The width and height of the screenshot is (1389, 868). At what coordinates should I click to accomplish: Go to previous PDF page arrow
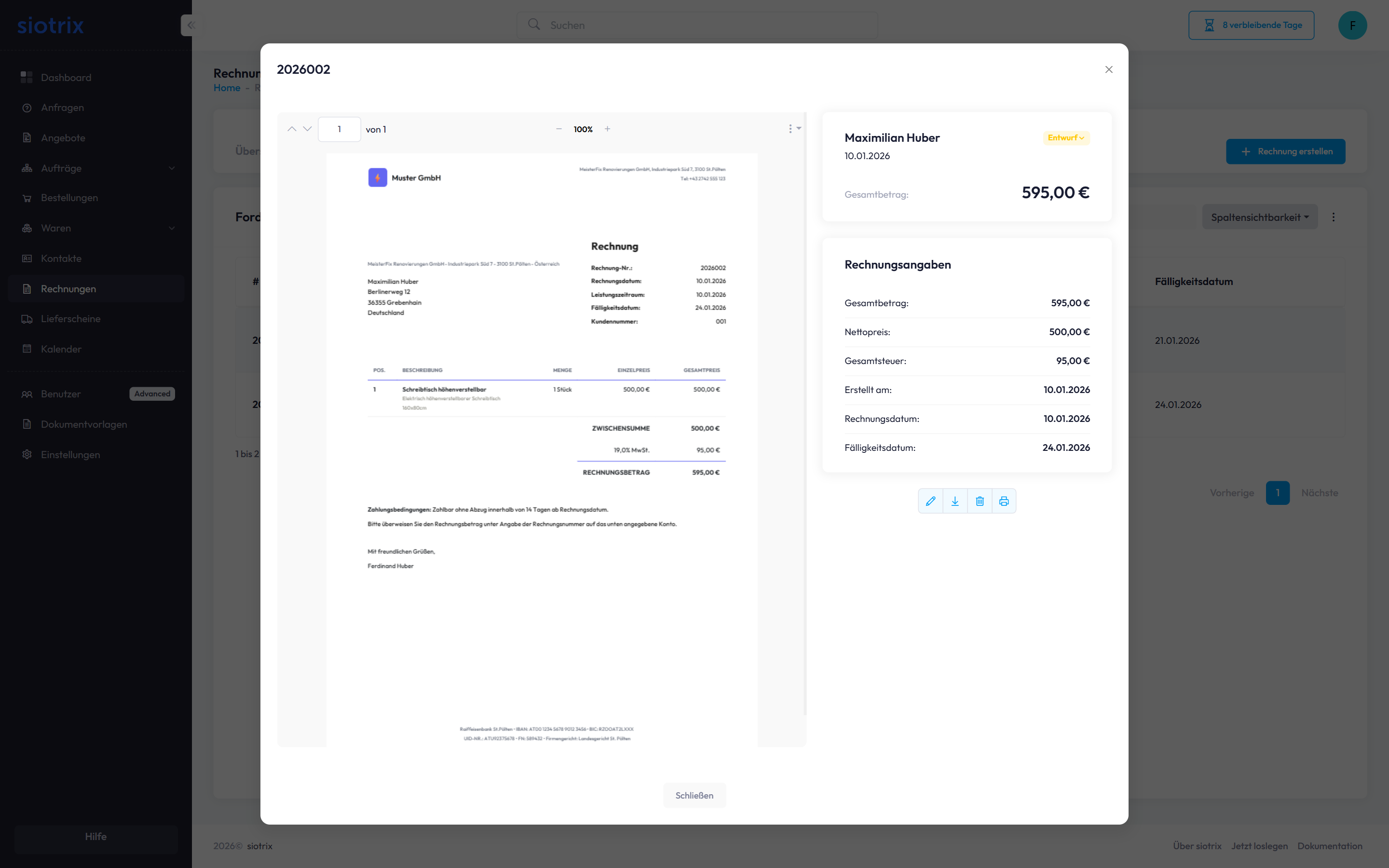click(292, 129)
